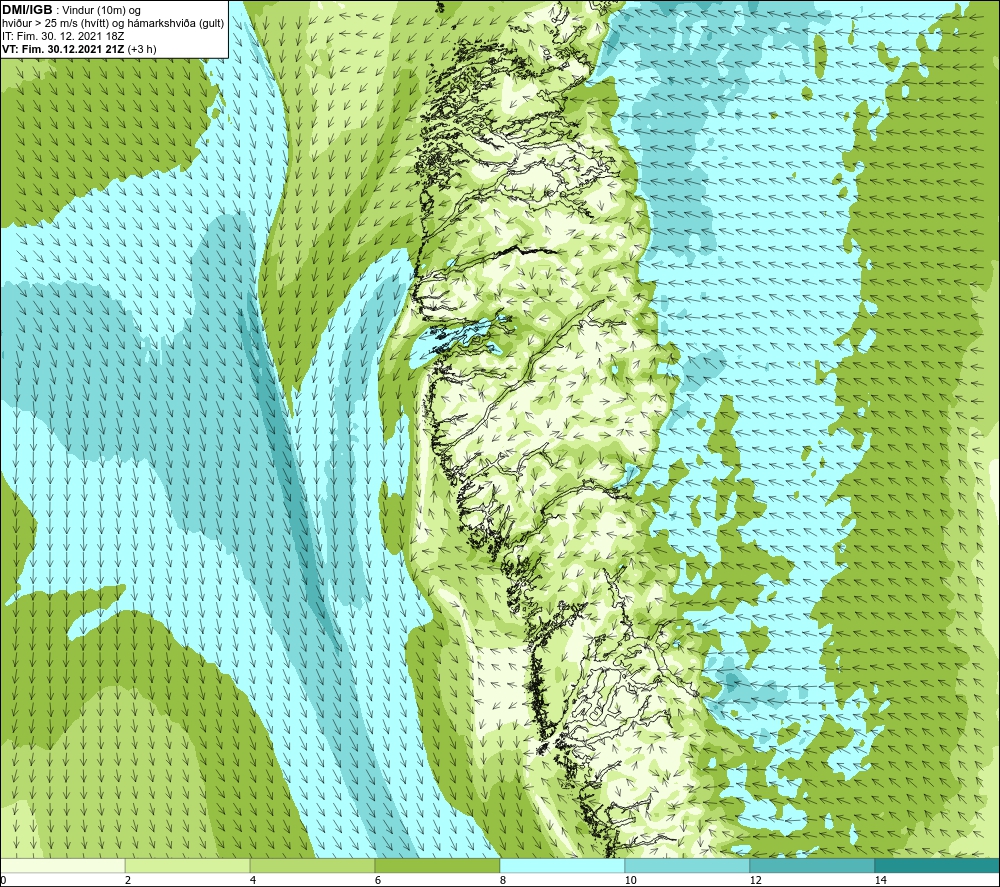
Task: Click the 2–4 m/s light green legend swatch
Action: tap(187, 865)
